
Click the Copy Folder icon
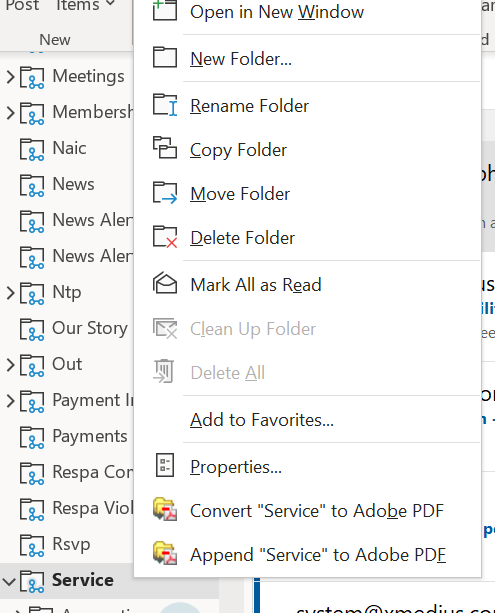point(165,147)
